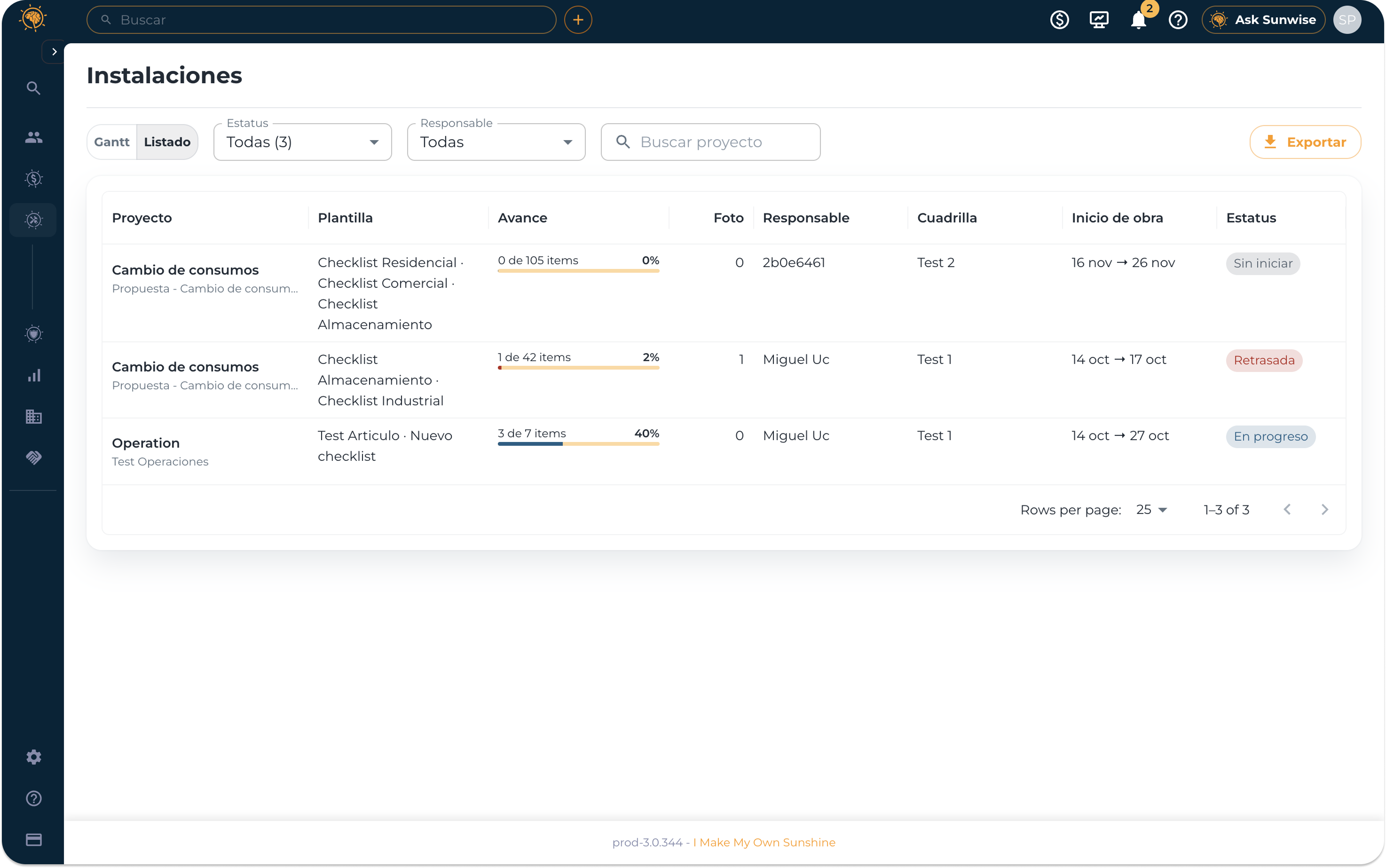Open the Estatus Todas (3) dropdown
Viewport: 1386px width, 868px height.
tap(302, 142)
